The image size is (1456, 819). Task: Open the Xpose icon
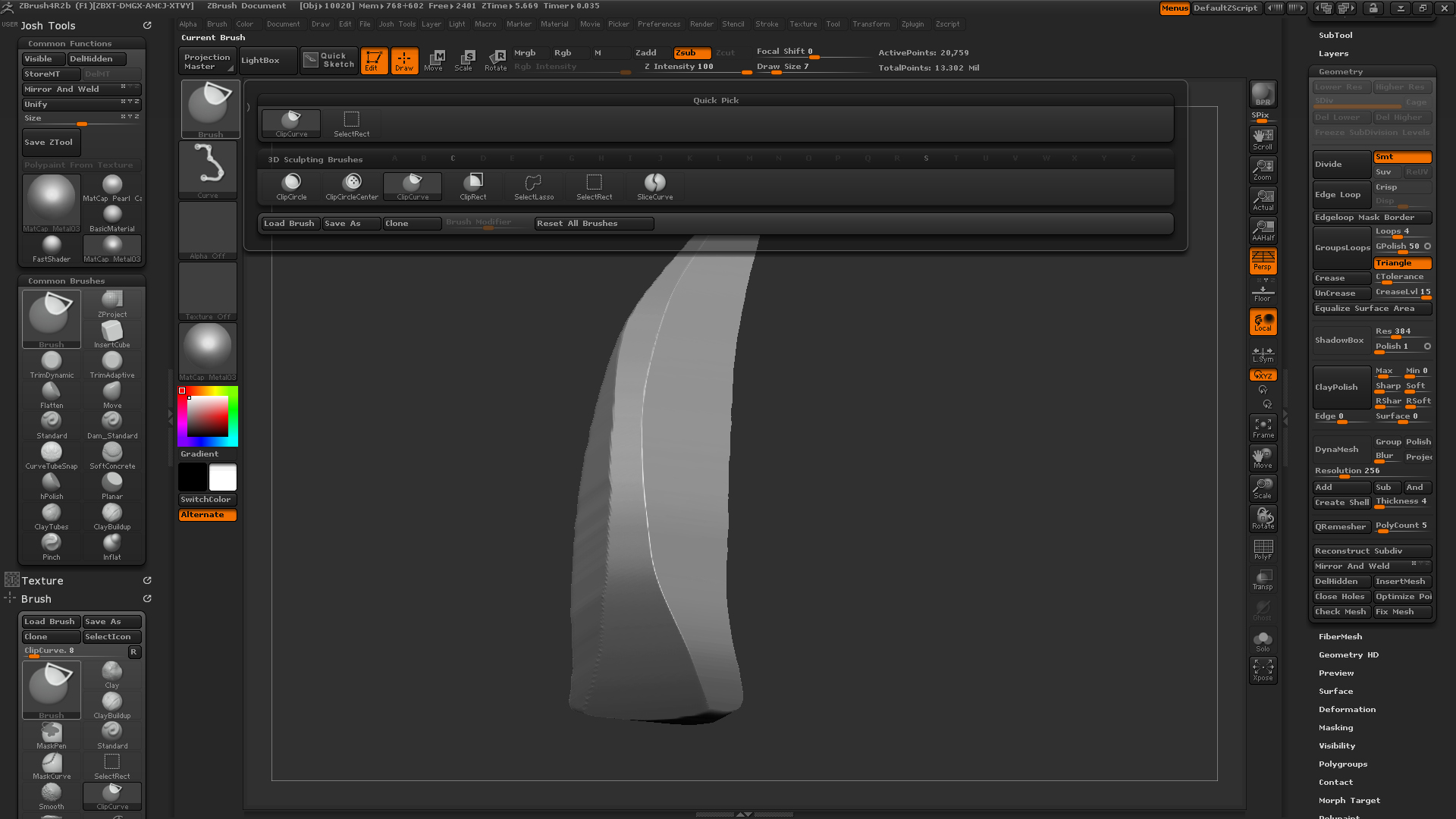(x=1263, y=670)
